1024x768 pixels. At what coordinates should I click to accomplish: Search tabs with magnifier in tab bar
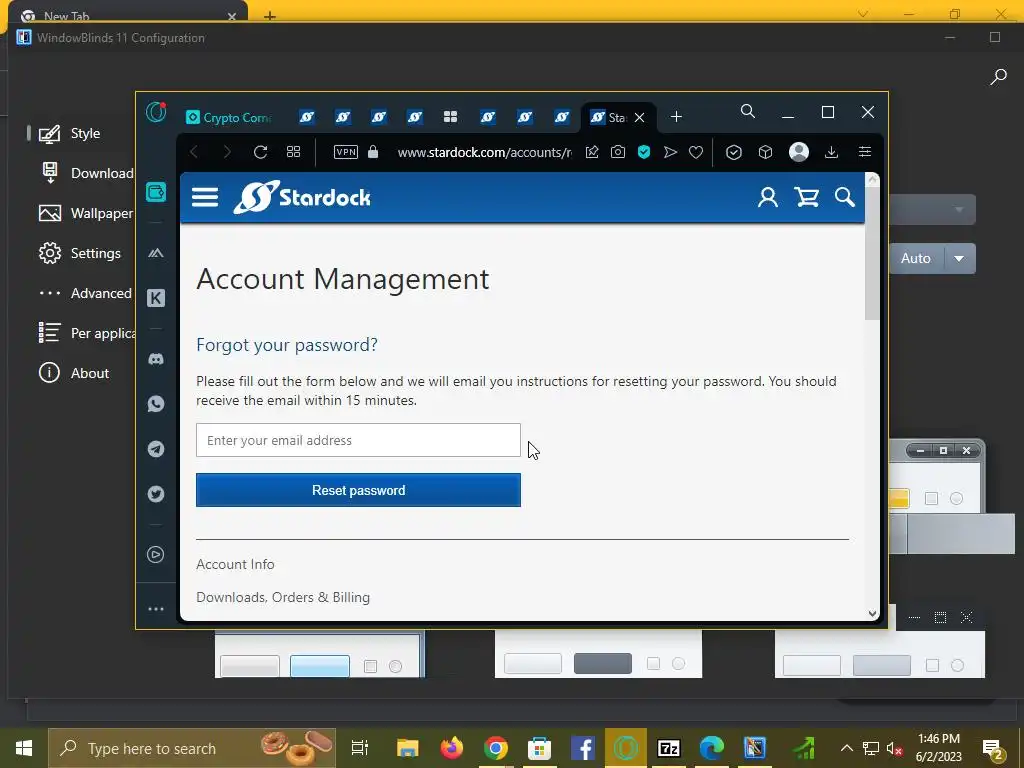[748, 112]
